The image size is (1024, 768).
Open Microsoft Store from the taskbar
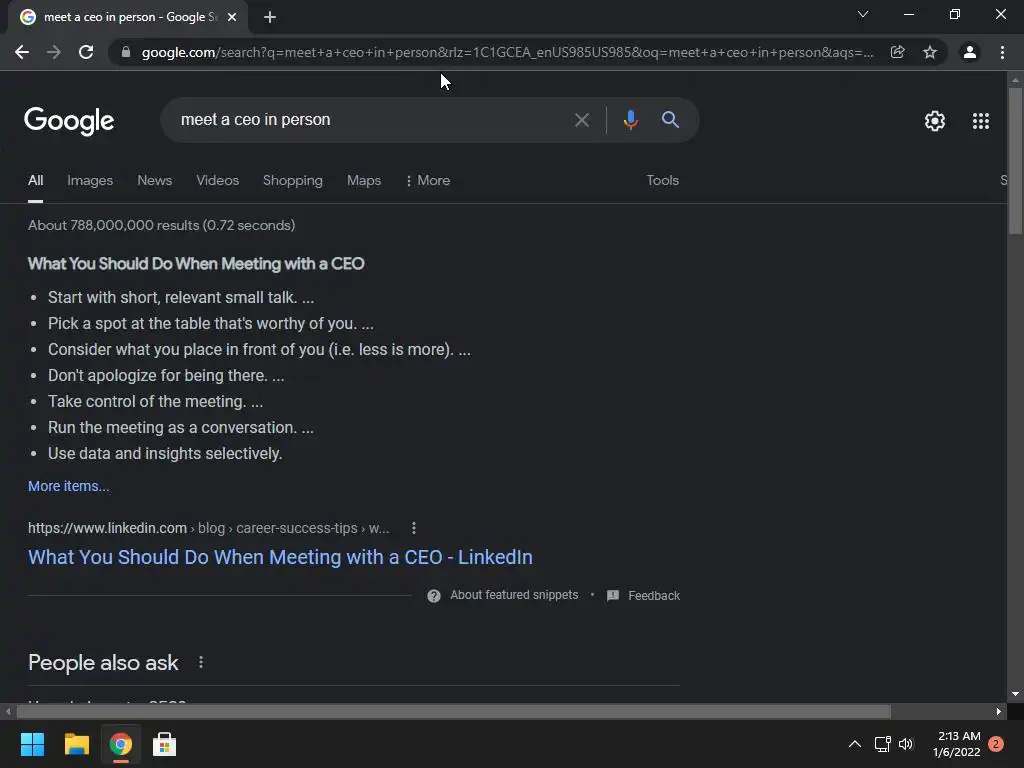(x=165, y=744)
